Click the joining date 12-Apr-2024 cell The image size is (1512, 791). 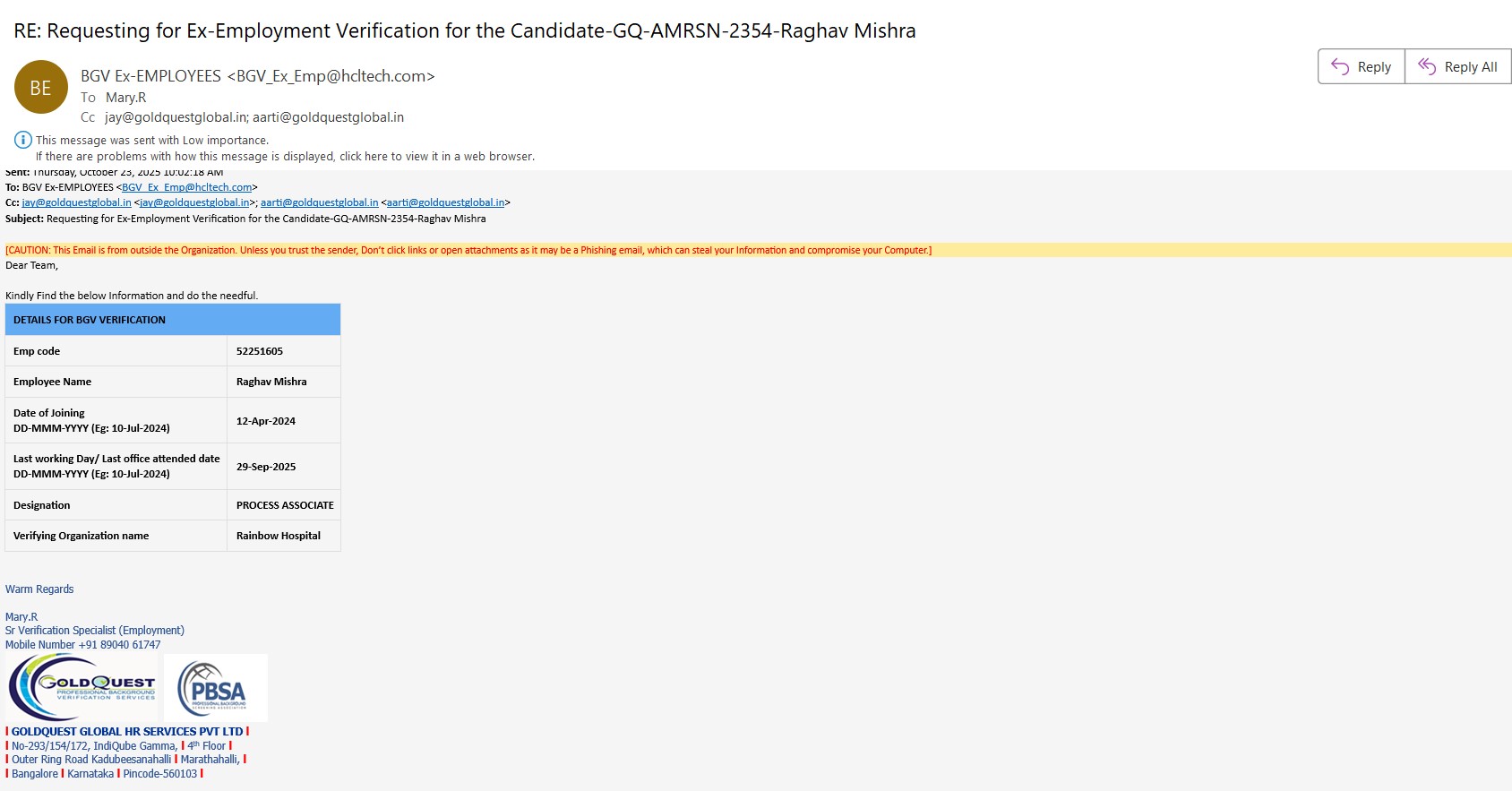(x=266, y=421)
